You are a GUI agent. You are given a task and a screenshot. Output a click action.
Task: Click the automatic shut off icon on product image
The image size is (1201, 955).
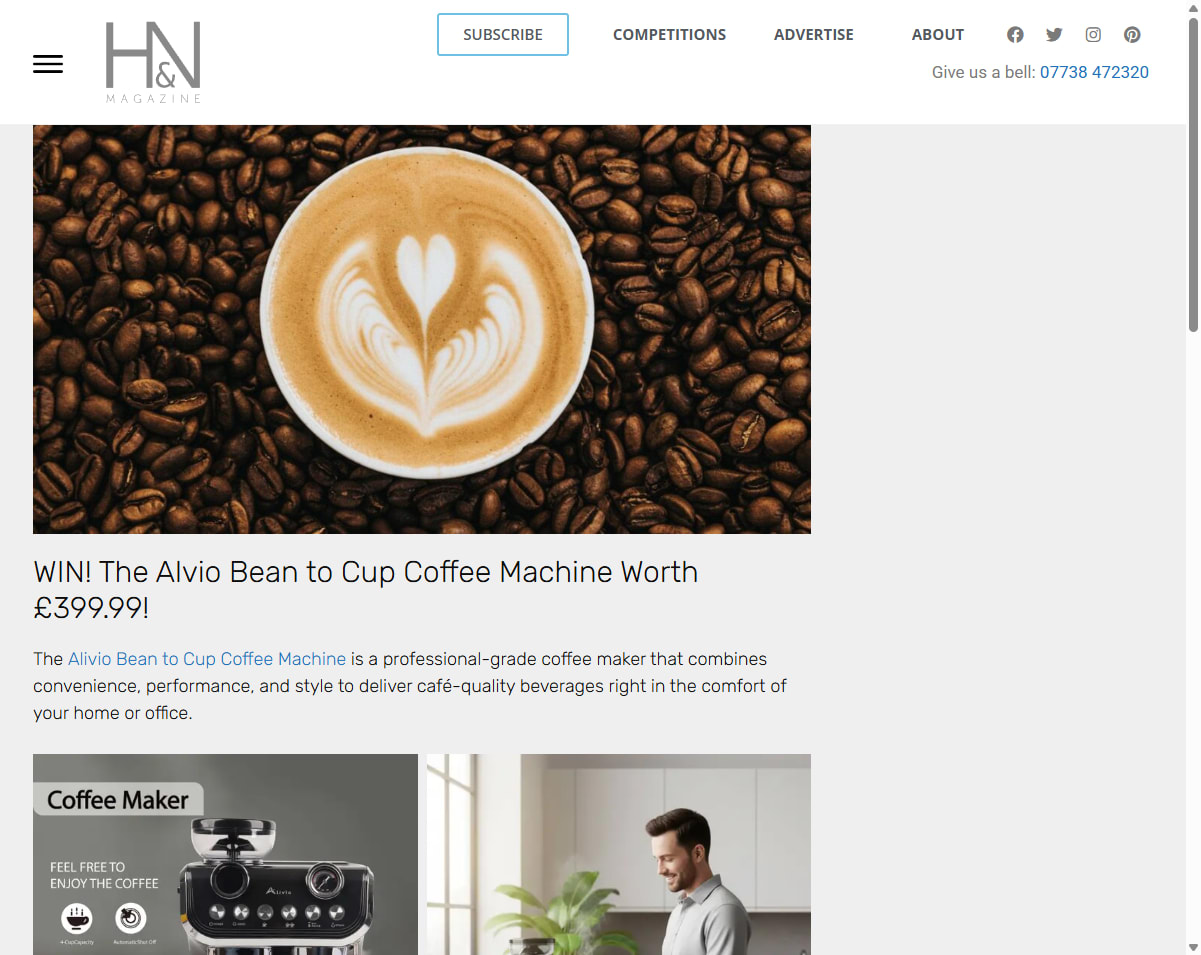click(x=130, y=917)
